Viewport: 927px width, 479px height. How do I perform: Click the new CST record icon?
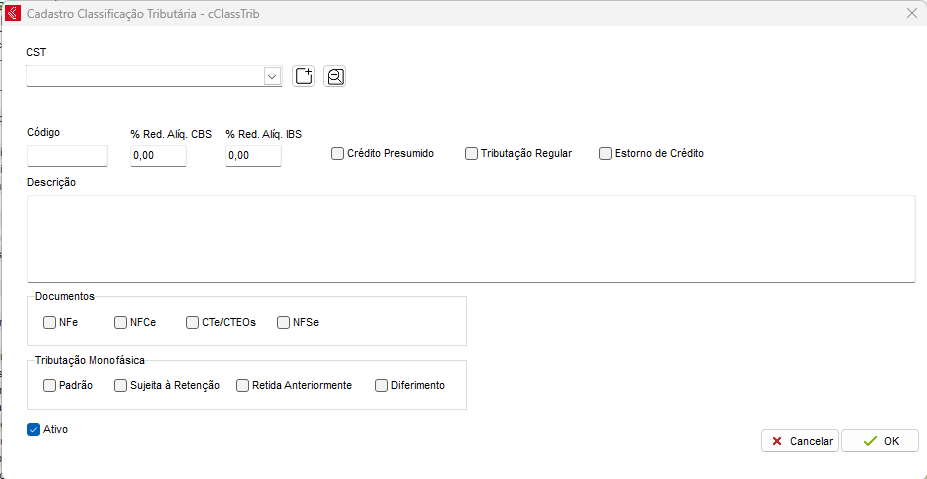[304, 77]
